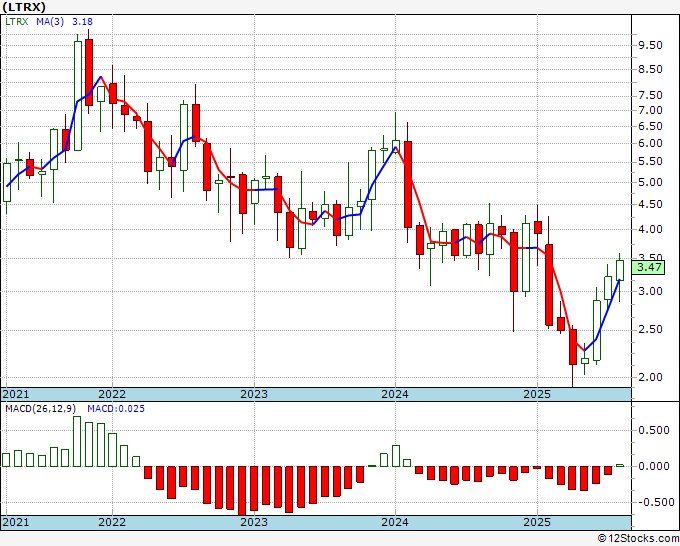The image size is (680, 546).
Task: Click the latest green candle beside 3.47 tag
Action: pos(620,271)
